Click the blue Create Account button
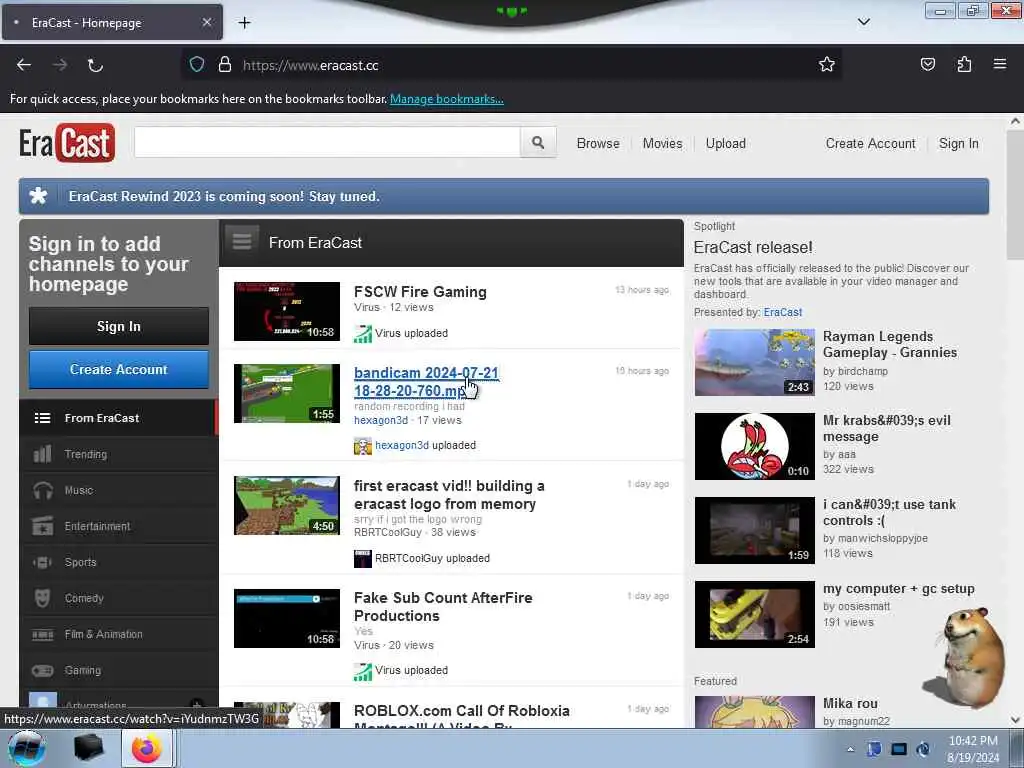The height and width of the screenshot is (768, 1024). point(119,370)
